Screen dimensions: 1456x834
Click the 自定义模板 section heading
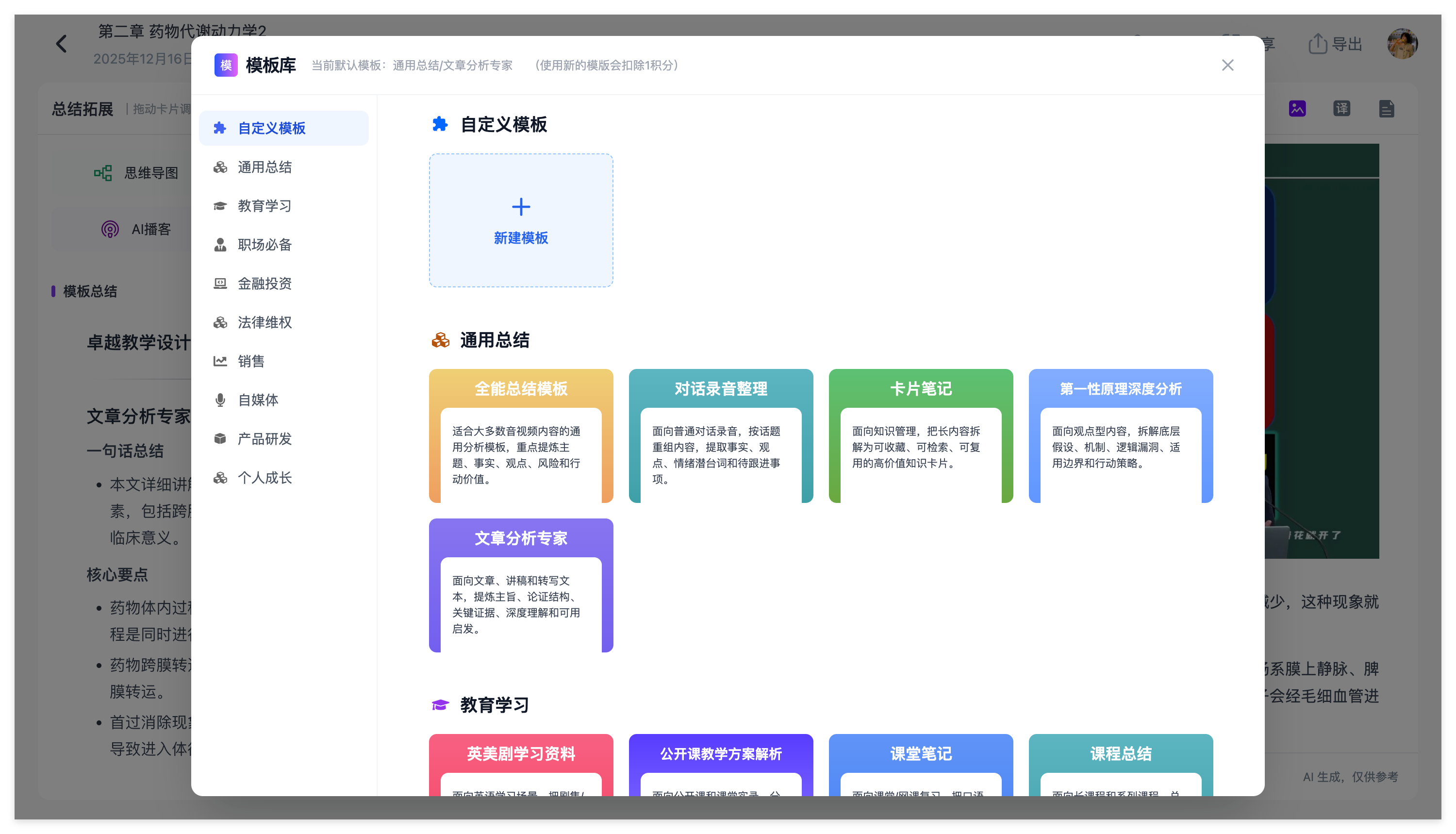click(x=503, y=125)
